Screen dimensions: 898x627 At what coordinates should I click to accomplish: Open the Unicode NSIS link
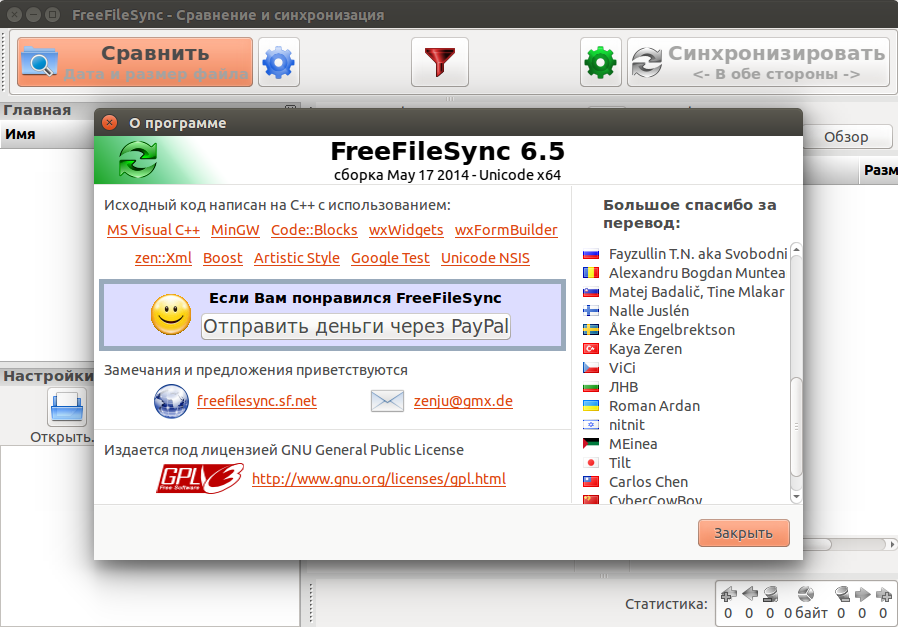point(485,258)
